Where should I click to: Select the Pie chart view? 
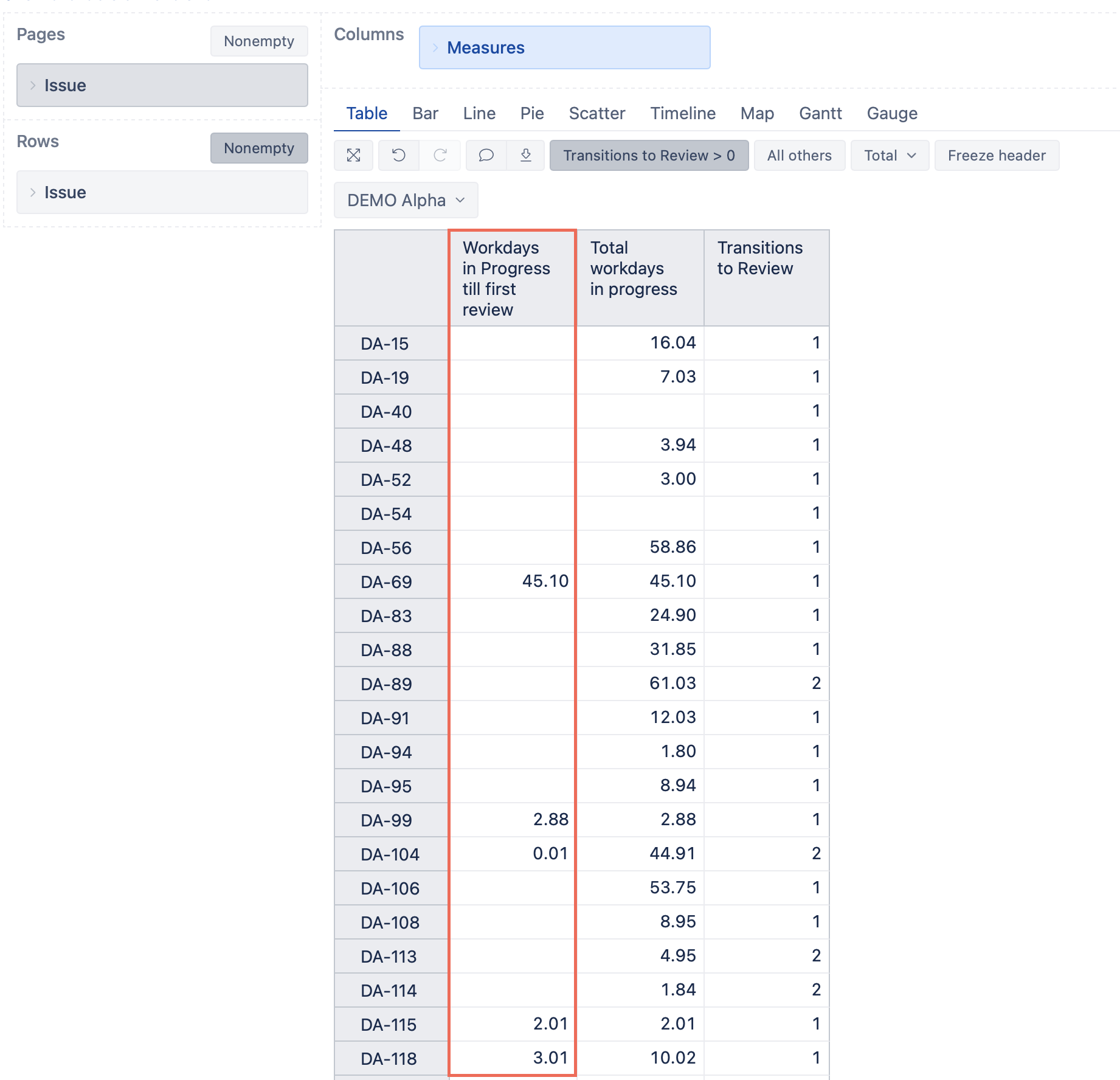tap(530, 113)
